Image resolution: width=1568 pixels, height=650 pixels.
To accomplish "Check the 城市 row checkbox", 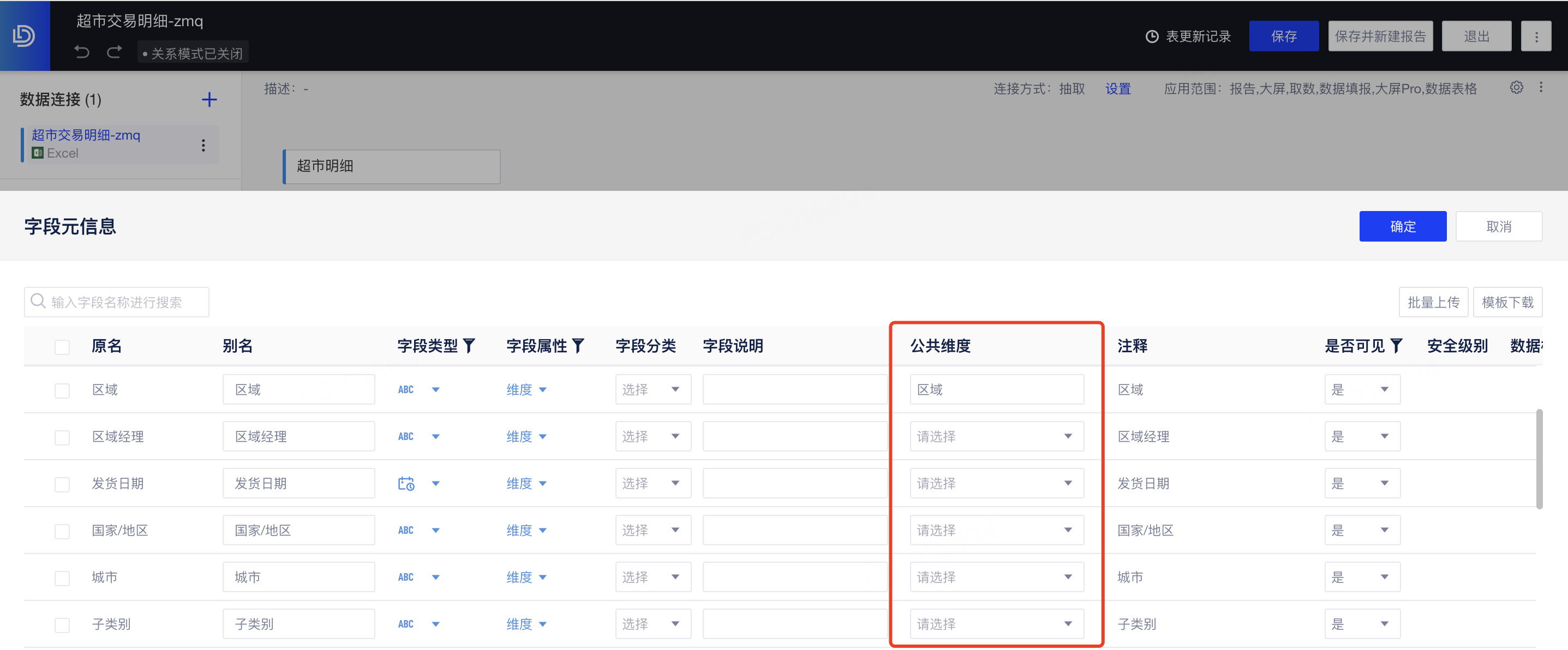I will point(62,577).
